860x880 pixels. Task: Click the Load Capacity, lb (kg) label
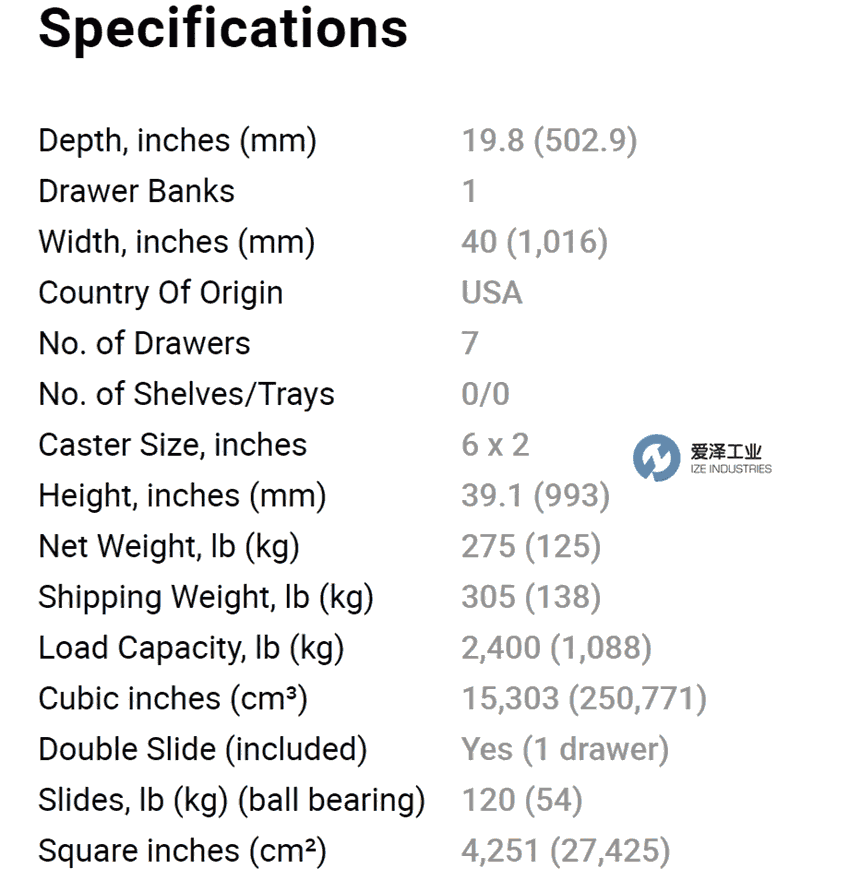pos(191,648)
